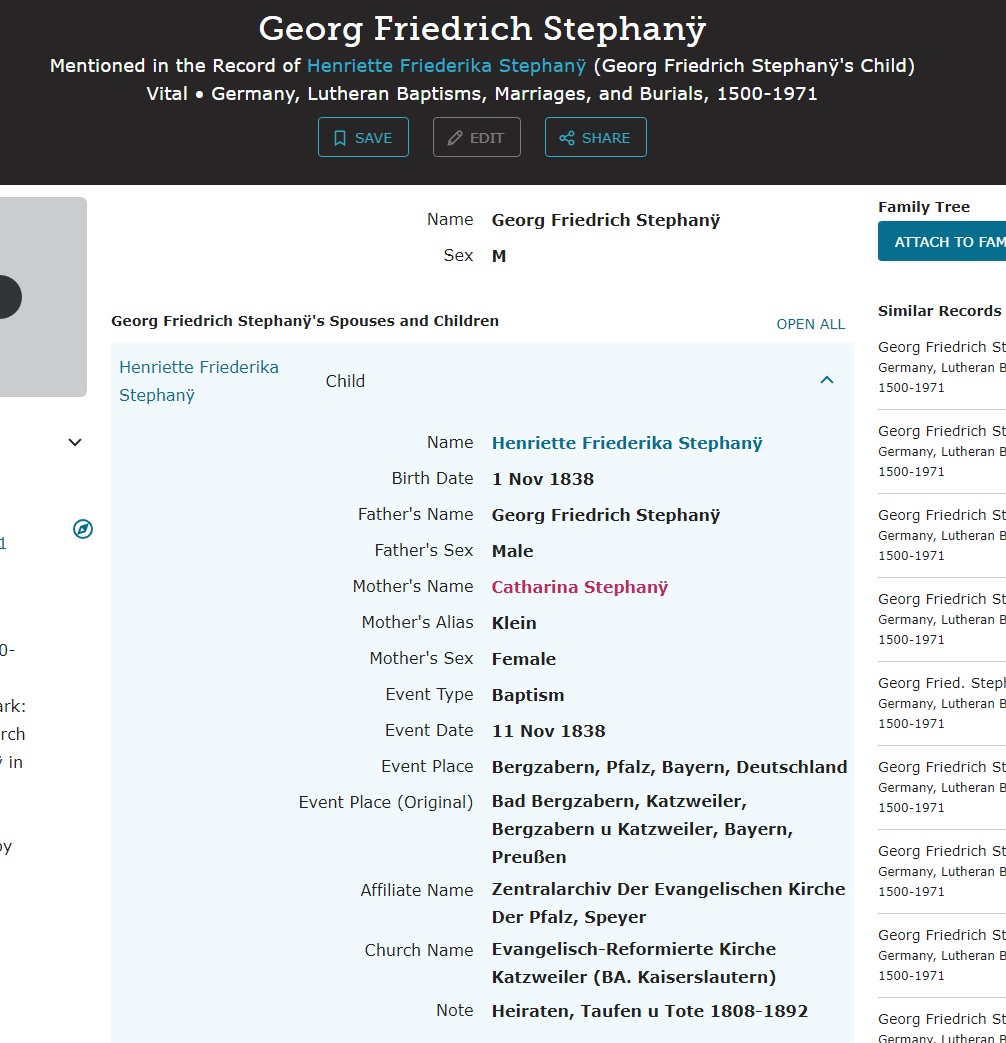This screenshot has width=1006, height=1043.
Task: Click the Child relationship label
Action: [345, 381]
